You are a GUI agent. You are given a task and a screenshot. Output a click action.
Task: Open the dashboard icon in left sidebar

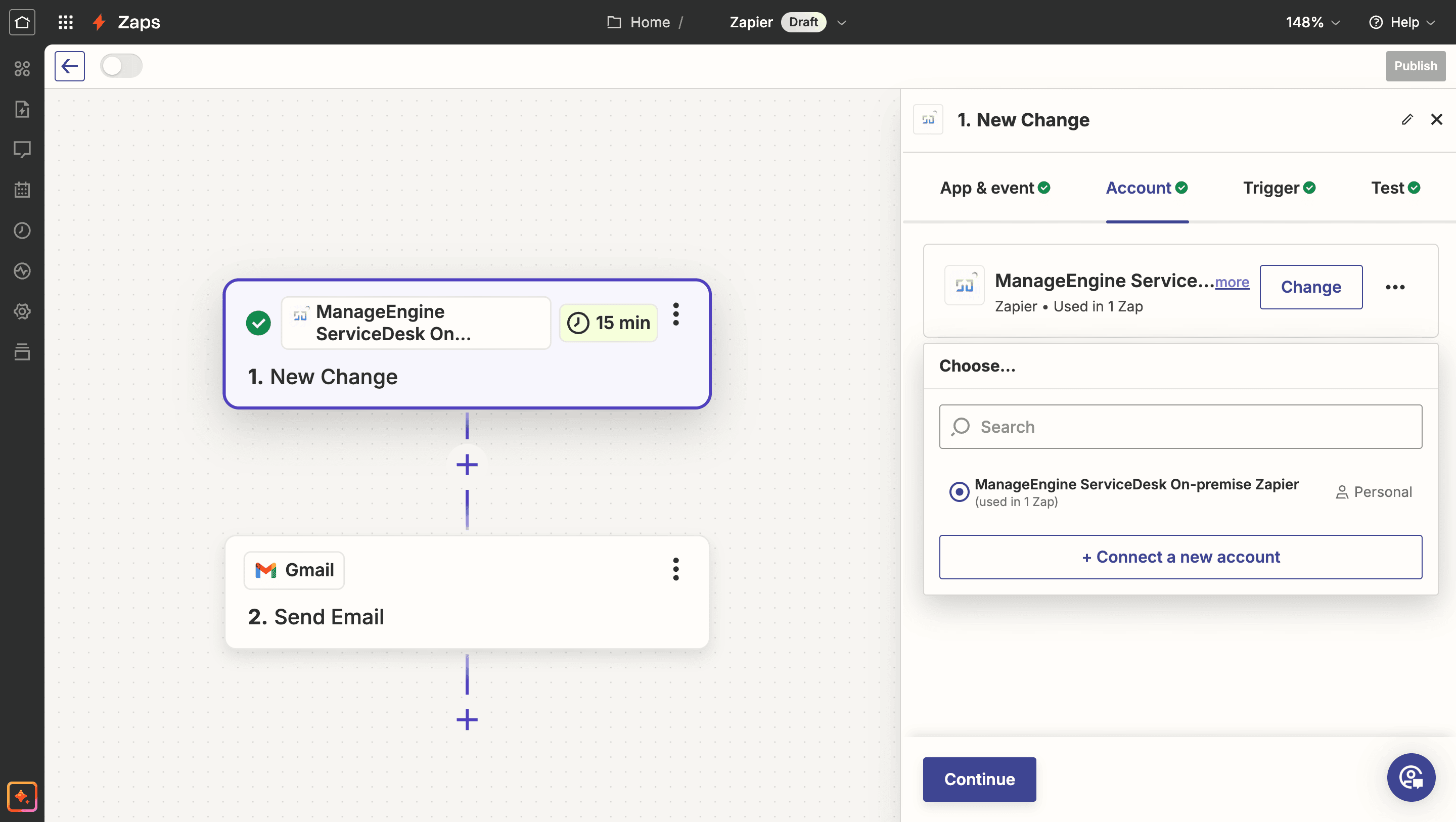(22, 68)
